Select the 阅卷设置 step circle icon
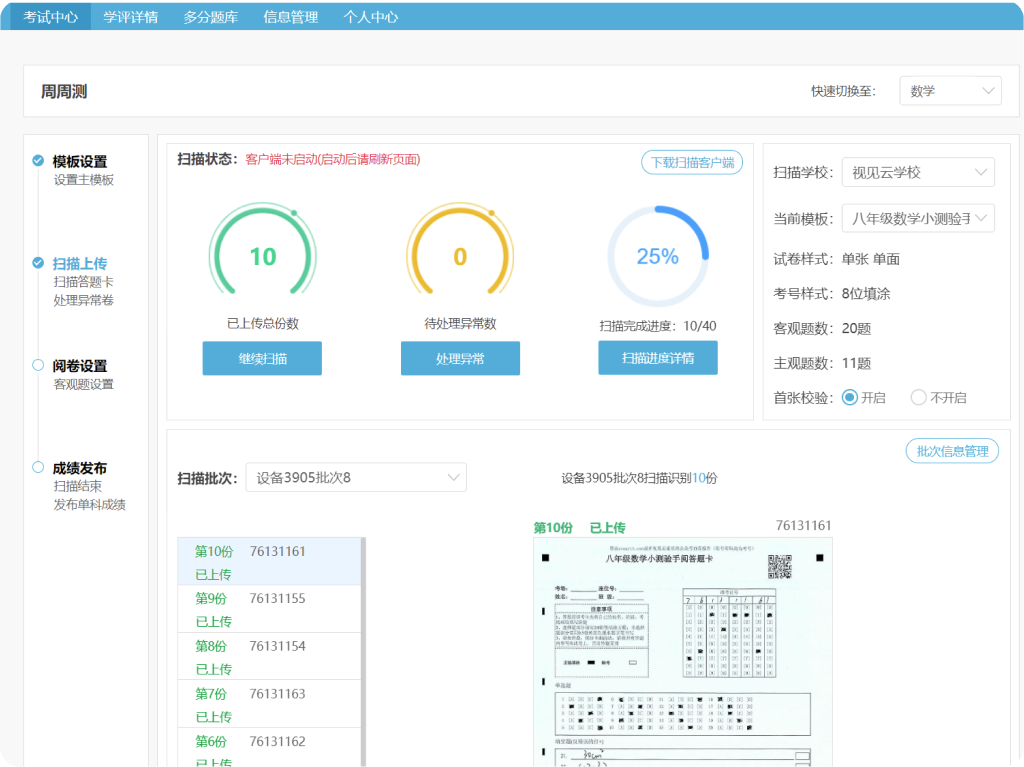Viewport: 1024px width, 767px height. (x=37, y=363)
